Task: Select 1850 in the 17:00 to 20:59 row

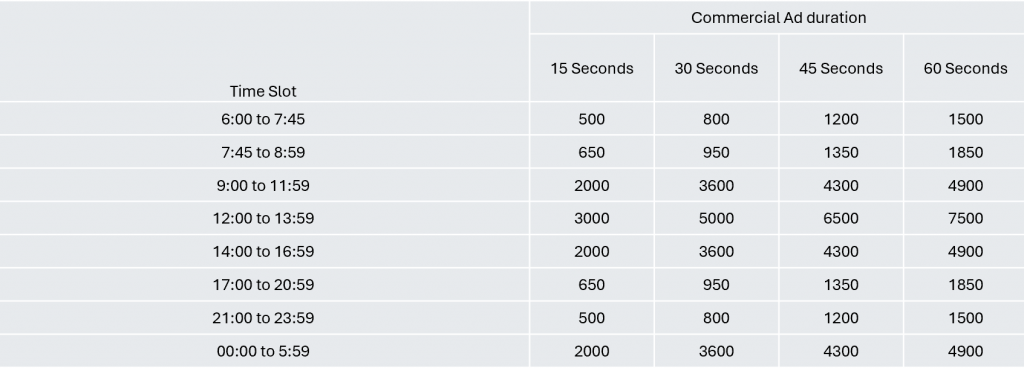Action: click(x=965, y=284)
